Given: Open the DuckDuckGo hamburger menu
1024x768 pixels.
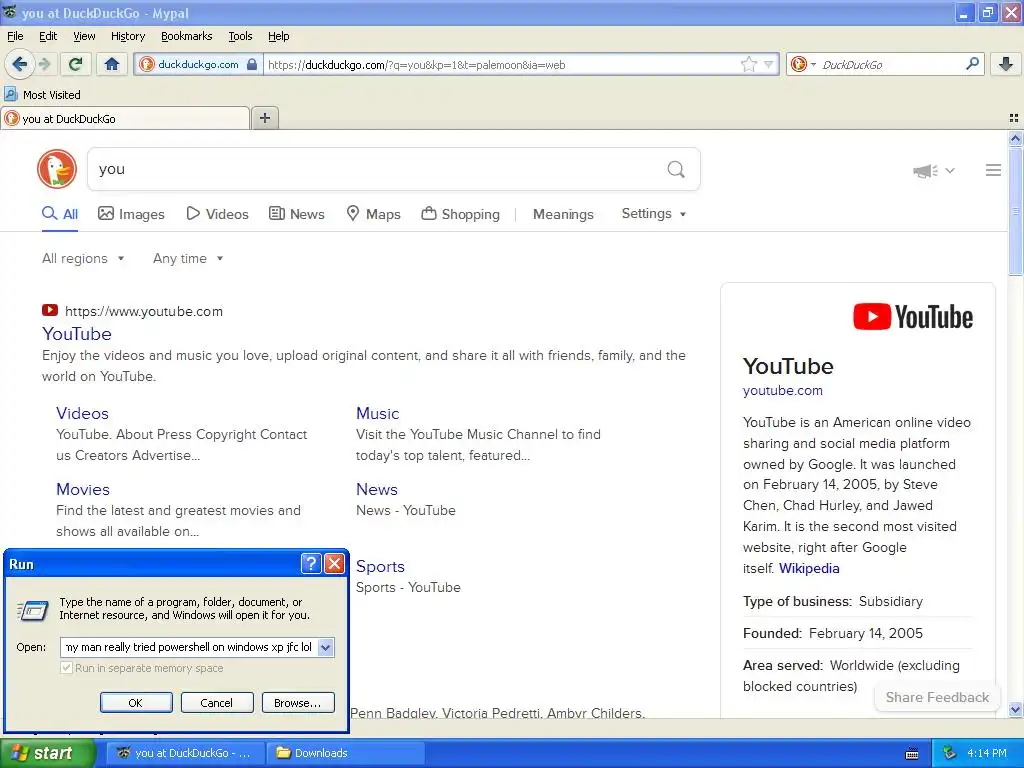Looking at the screenshot, I should click(993, 170).
